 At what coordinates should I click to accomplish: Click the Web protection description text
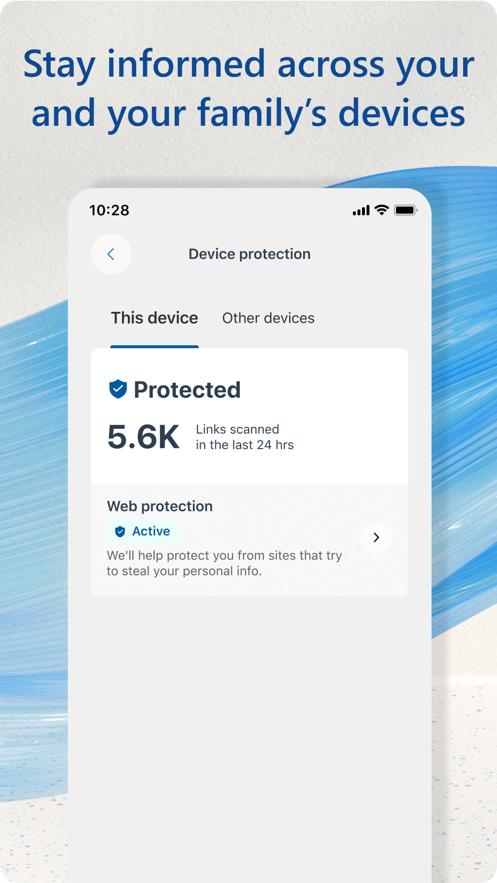click(x=224, y=563)
